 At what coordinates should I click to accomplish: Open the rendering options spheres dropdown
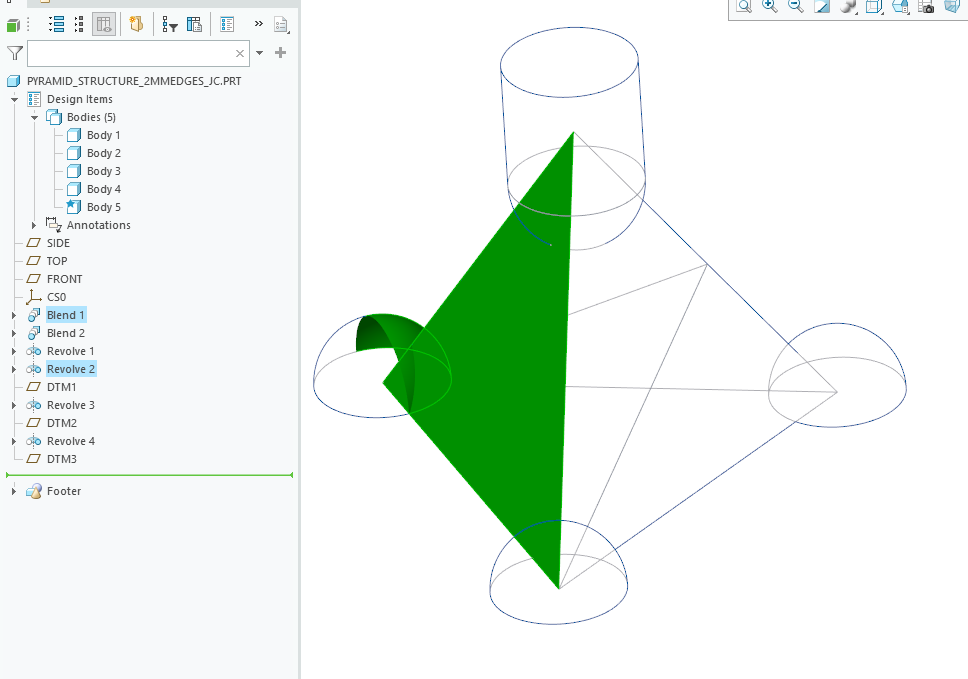(x=848, y=6)
